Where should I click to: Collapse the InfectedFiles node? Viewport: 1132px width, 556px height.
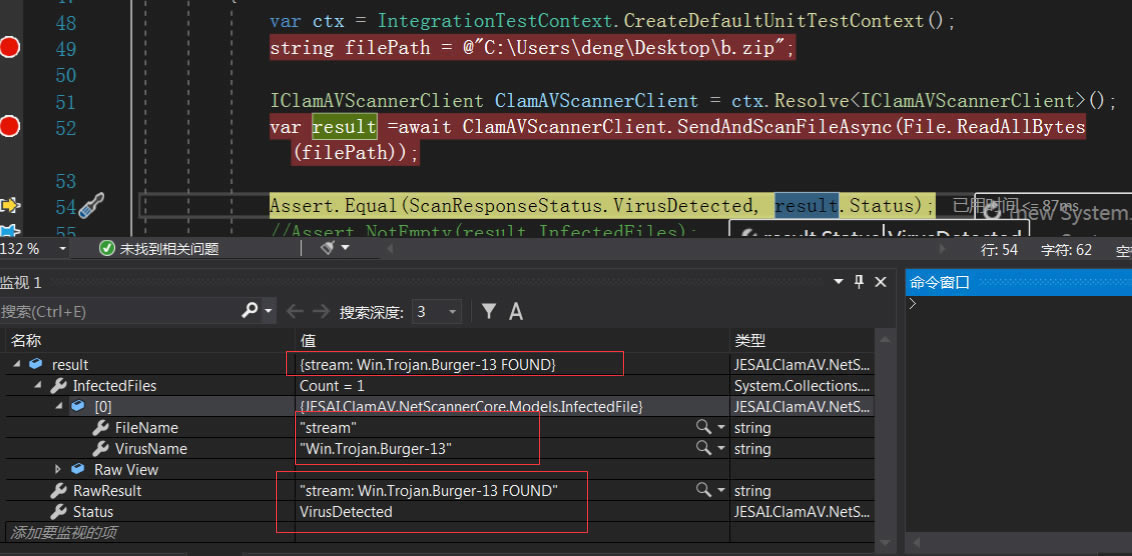point(38,386)
